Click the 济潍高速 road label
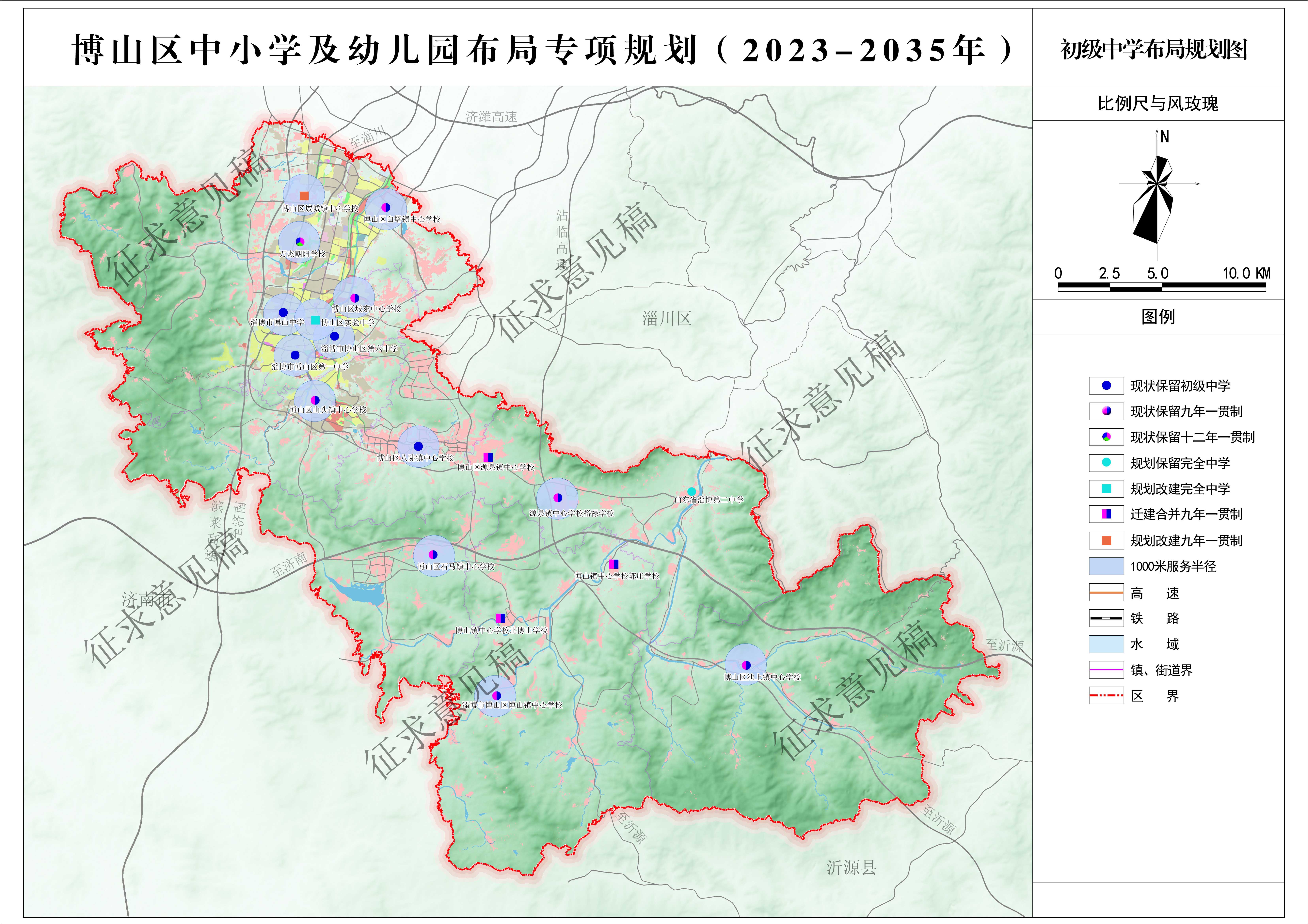 tap(491, 117)
